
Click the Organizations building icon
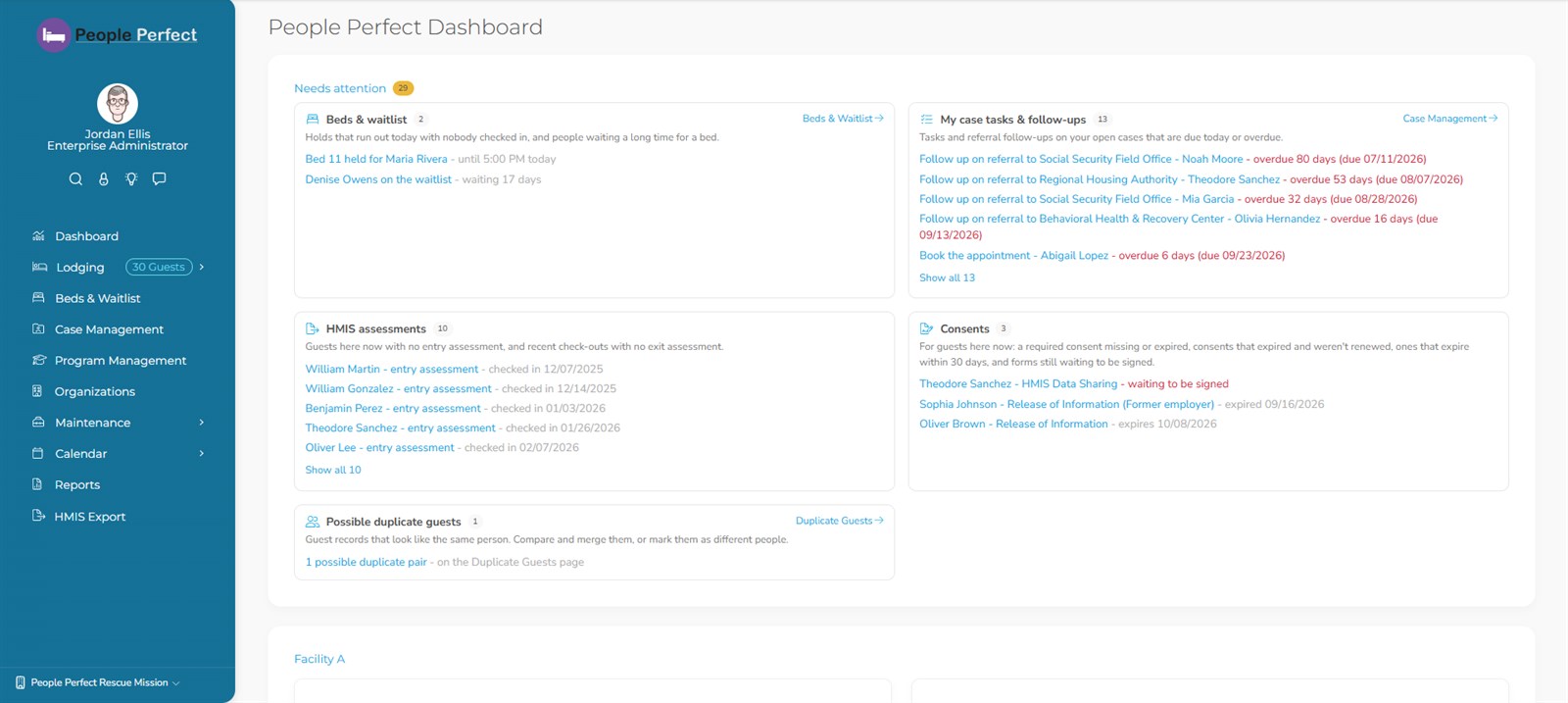pyautogui.click(x=38, y=391)
